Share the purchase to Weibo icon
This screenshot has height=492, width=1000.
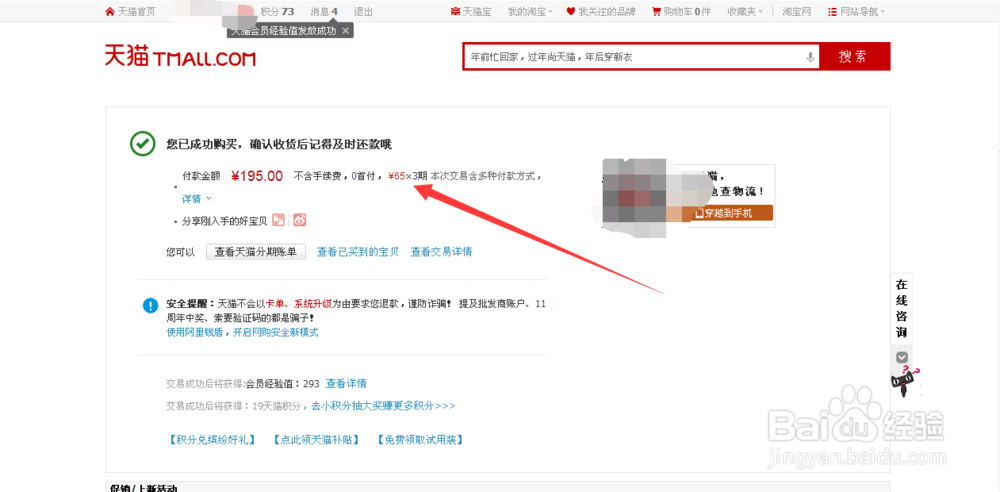click(x=300, y=220)
